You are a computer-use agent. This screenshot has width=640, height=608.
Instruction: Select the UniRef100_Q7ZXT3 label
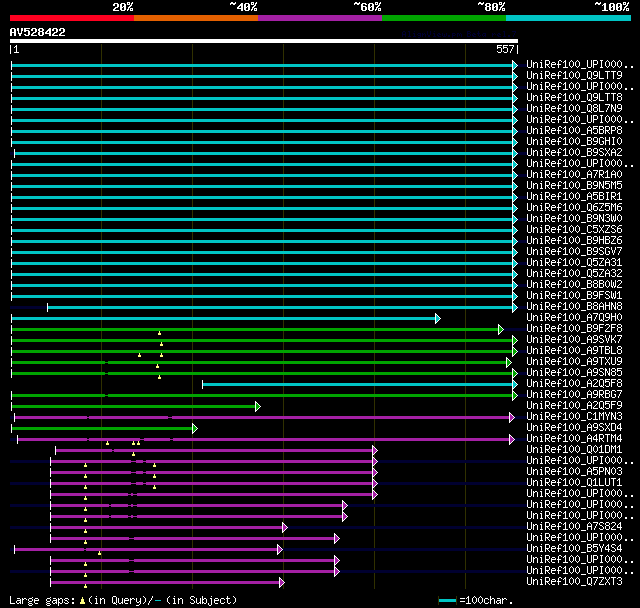click(574, 582)
